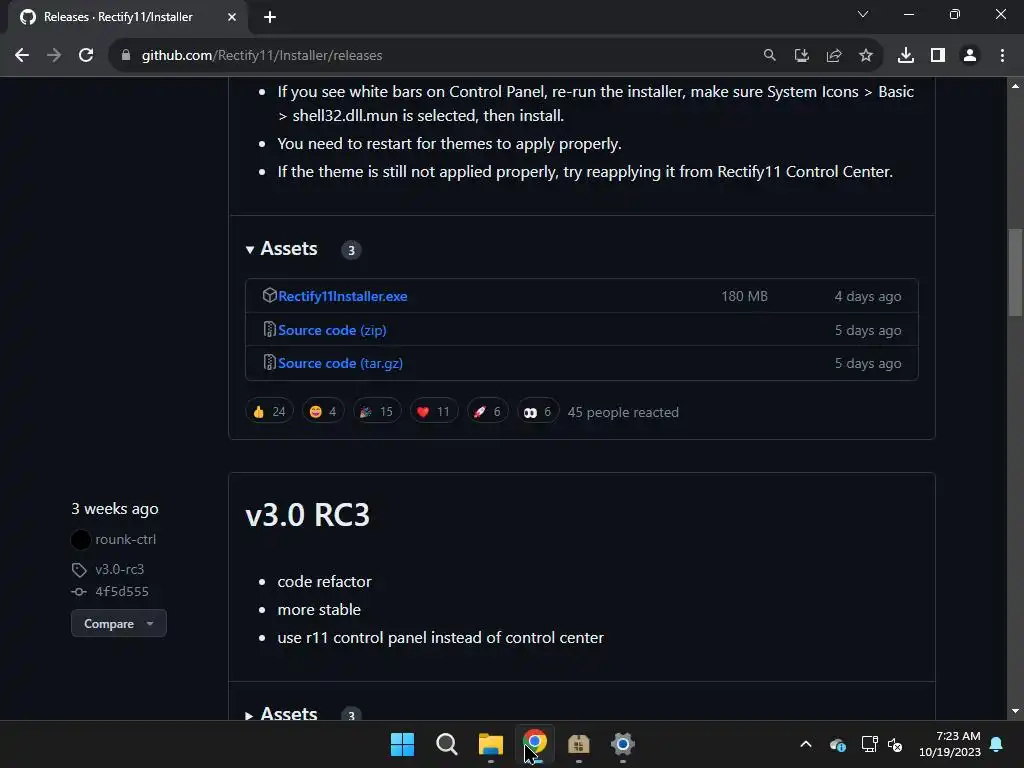Click the zip file icon beside Source code (zip)
This screenshot has width=1024, height=768.
click(x=269, y=329)
